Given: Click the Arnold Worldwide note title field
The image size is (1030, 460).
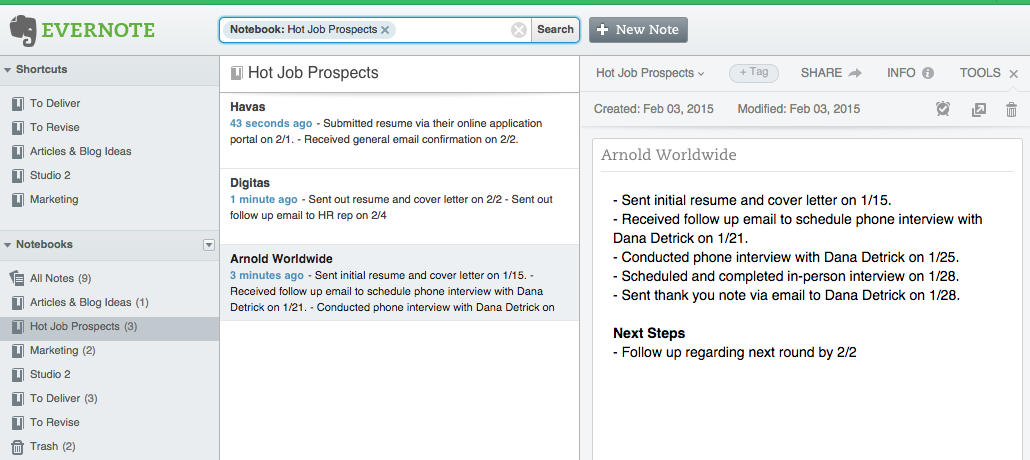Looking at the screenshot, I should tap(807, 155).
